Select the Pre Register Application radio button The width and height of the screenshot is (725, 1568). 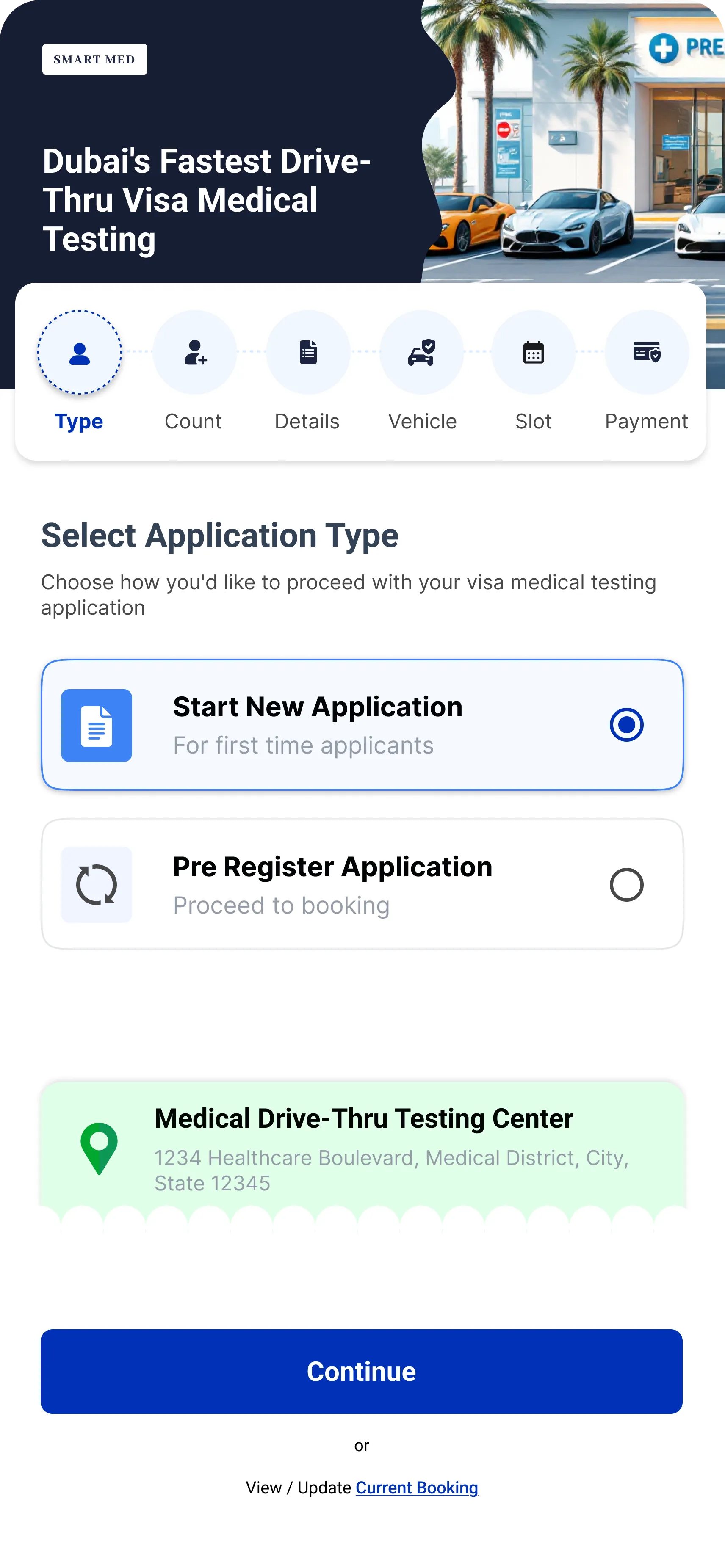(x=626, y=884)
